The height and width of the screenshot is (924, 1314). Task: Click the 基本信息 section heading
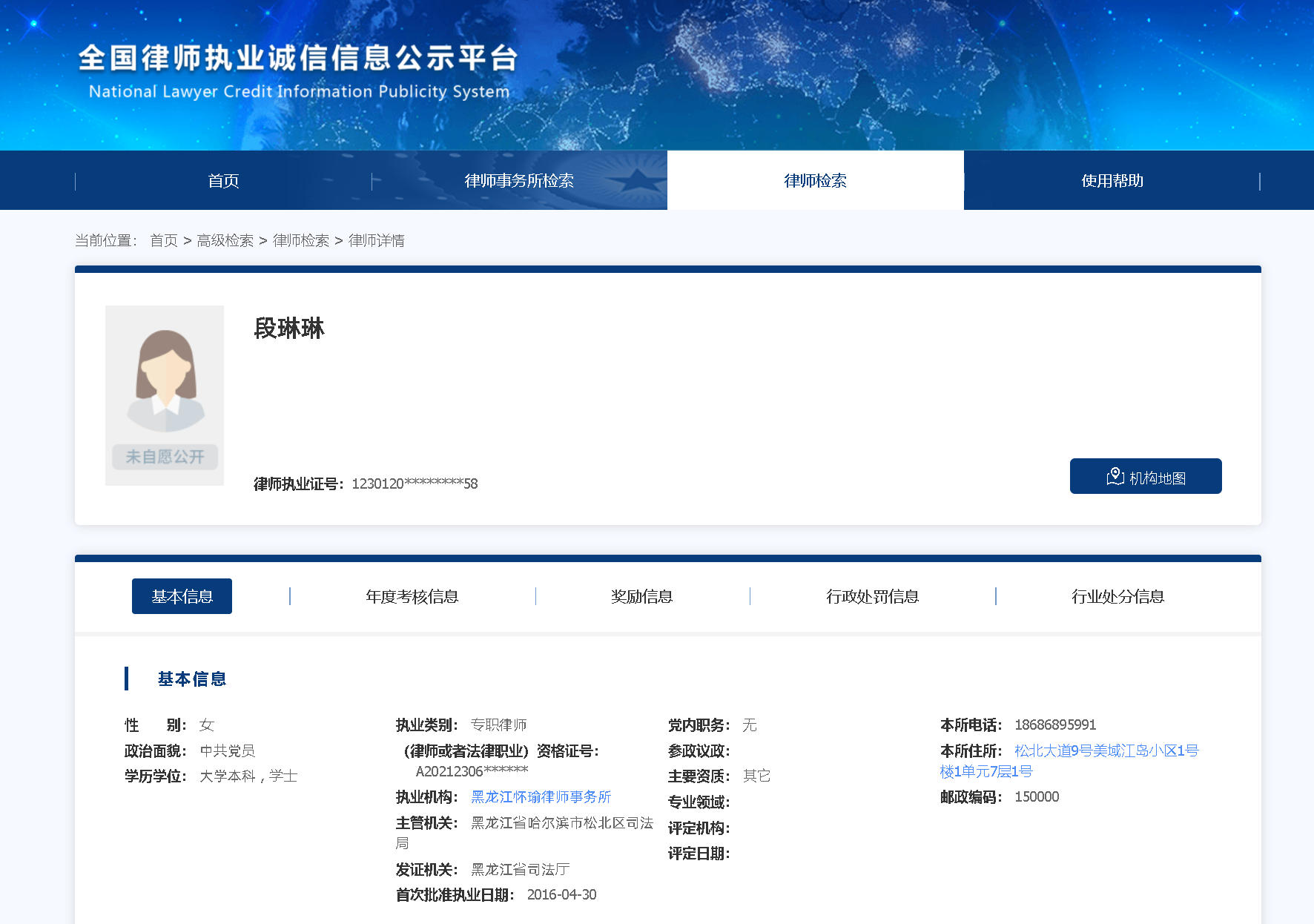pyautogui.click(x=192, y=679)
